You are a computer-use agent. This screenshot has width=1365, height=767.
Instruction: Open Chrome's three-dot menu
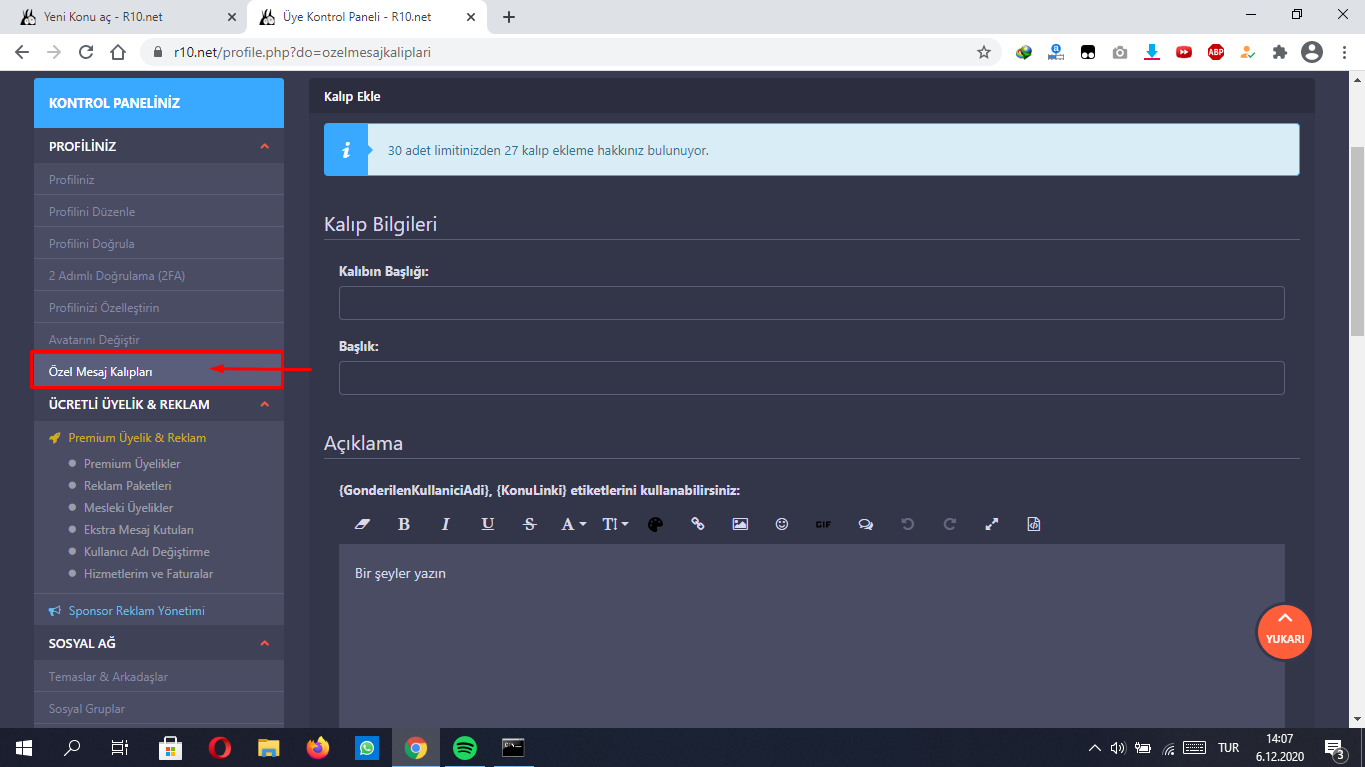click(x=1344, y=52)
